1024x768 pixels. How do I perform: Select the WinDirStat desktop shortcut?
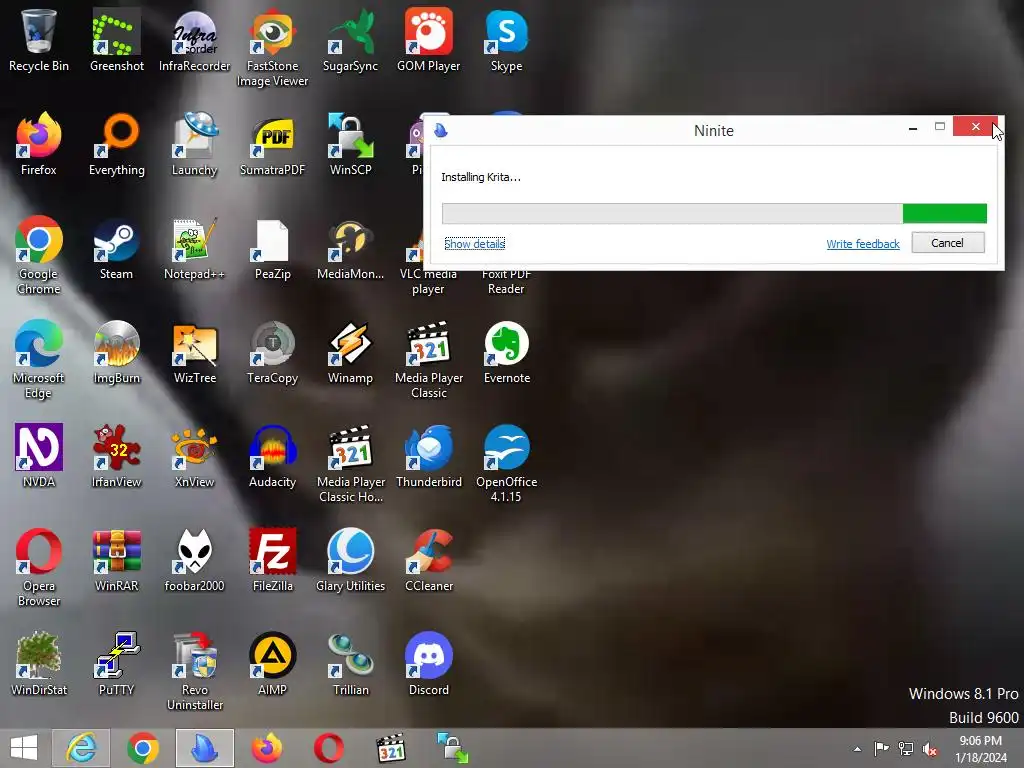(x=39, y=664)
